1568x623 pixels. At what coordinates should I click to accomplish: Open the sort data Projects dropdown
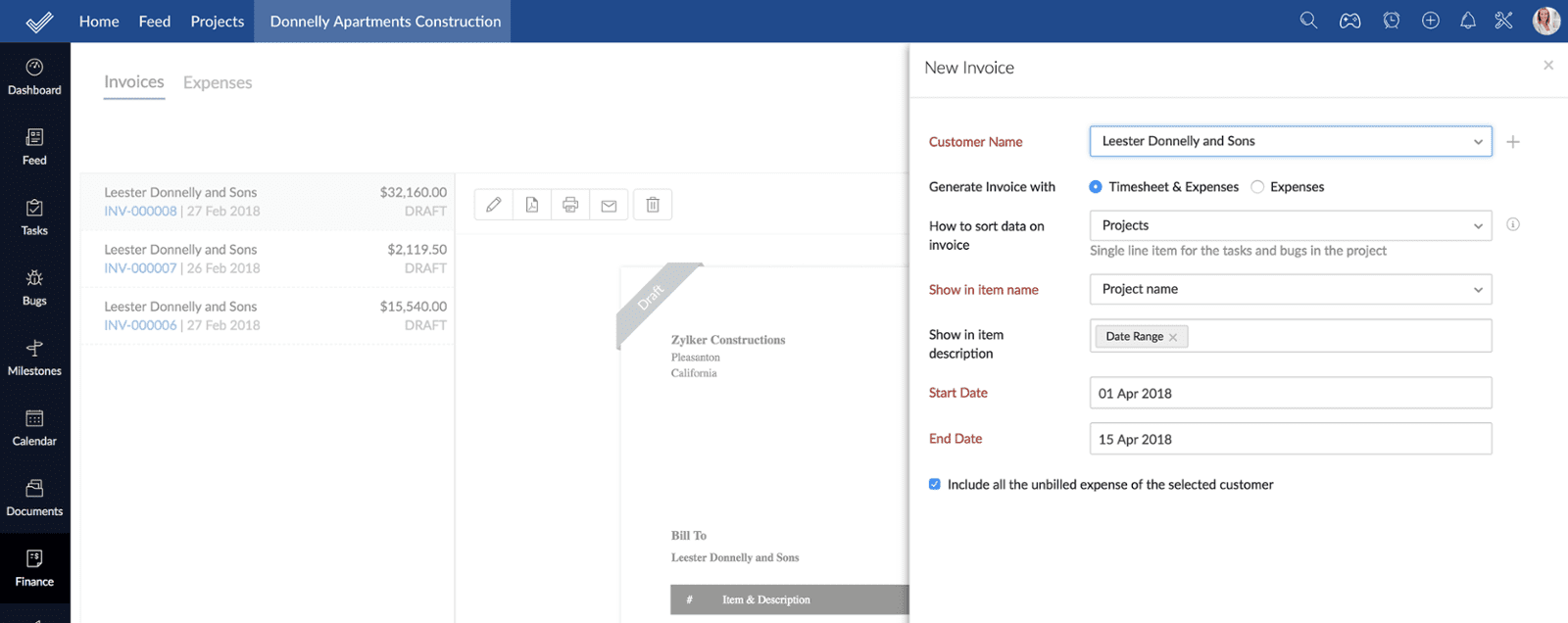point(1291,225)
